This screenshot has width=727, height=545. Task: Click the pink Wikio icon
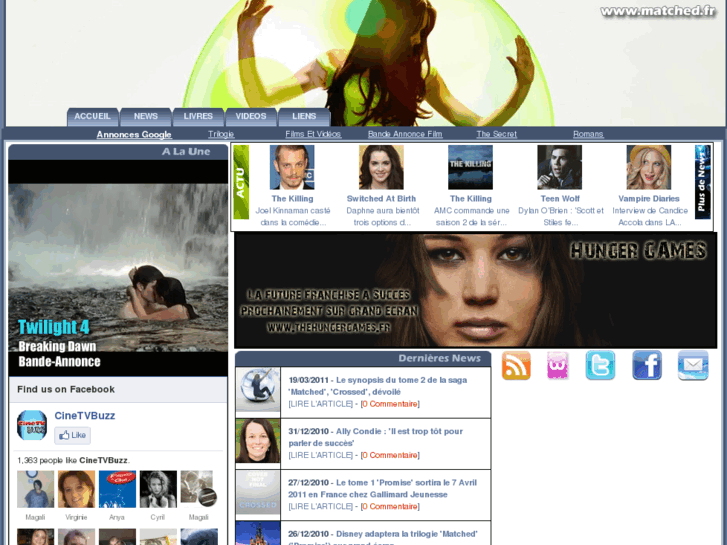[x=557, y=365]
